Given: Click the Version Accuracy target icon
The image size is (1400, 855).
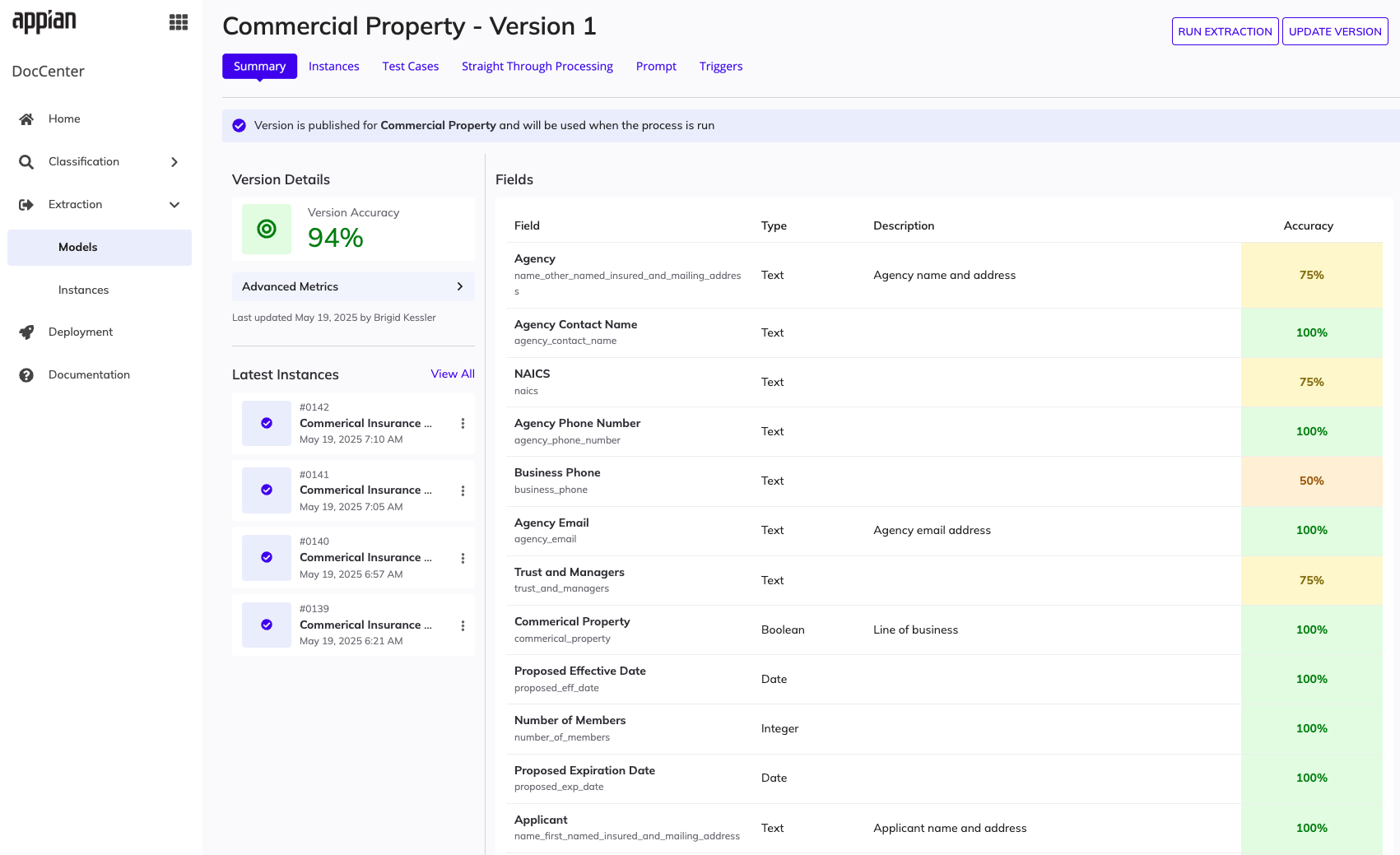Looking at the screenshot, I should tap(267, 229).
